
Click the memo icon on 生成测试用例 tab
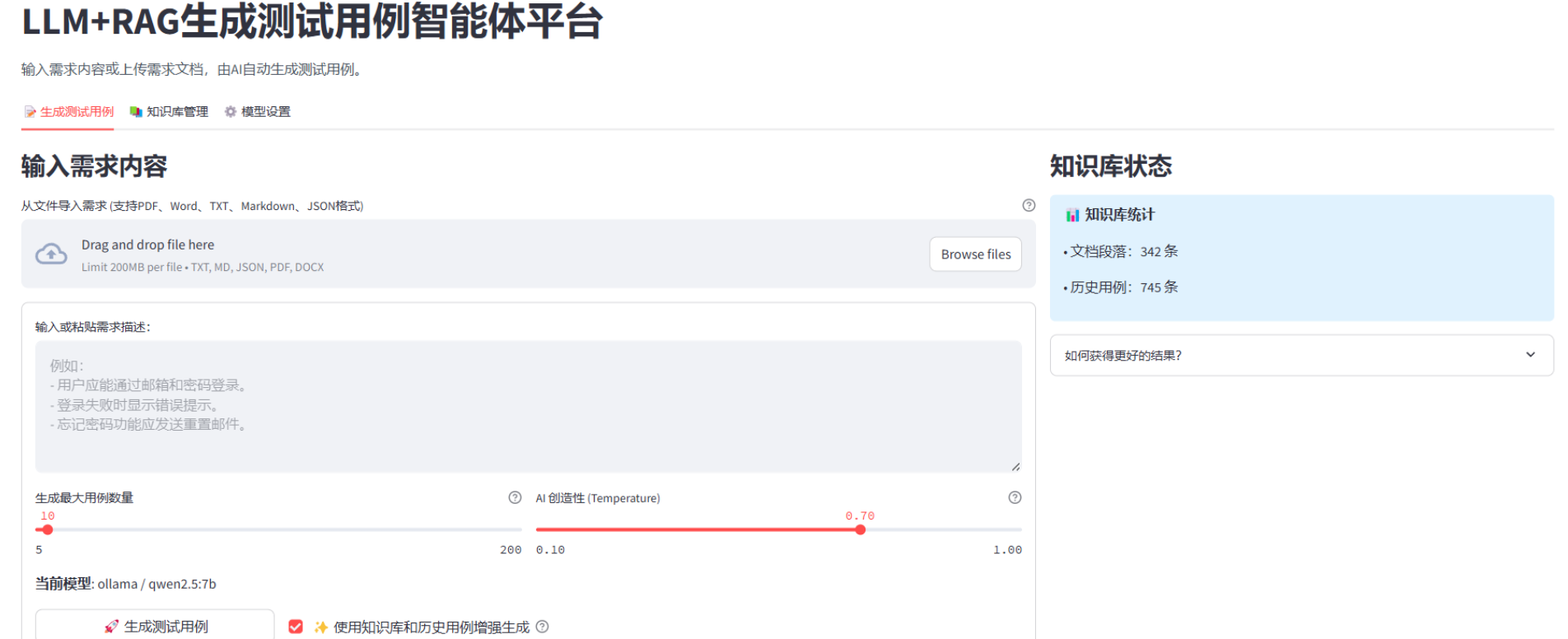[x=30, y=112]
